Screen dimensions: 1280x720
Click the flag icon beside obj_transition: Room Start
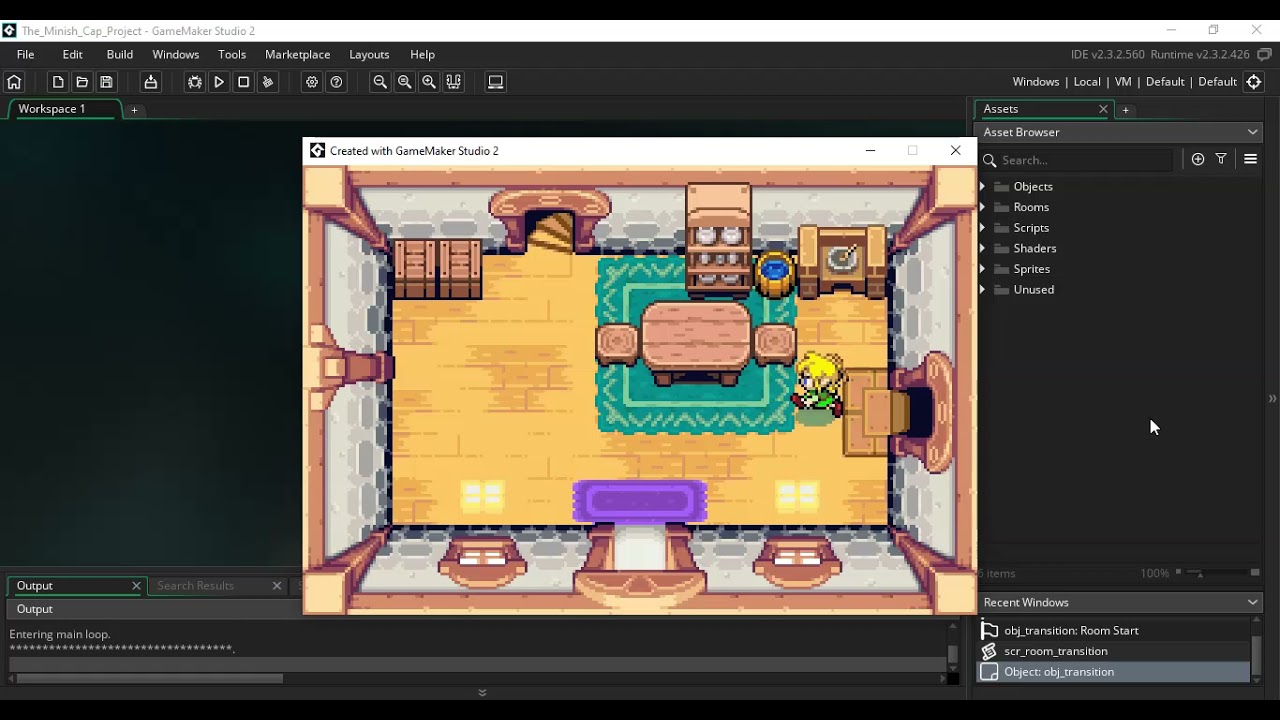tap(990, 630)
